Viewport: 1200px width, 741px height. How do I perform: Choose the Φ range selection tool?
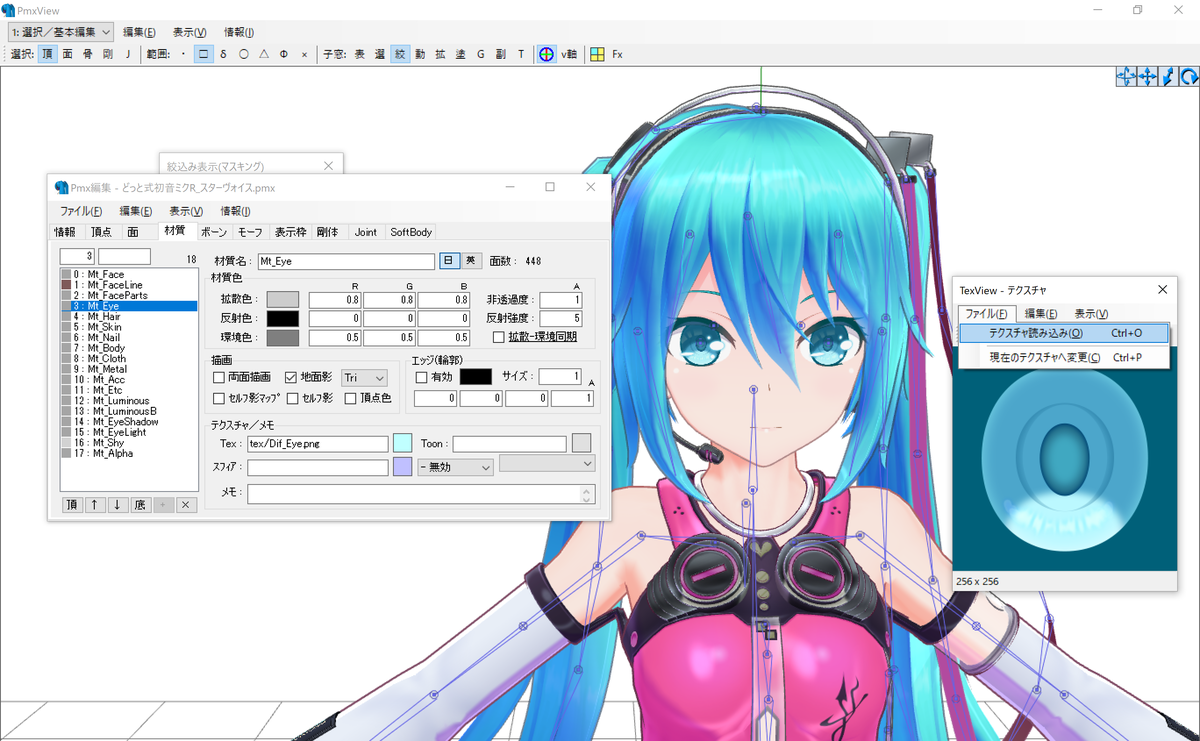pyautogui.click(x=284, y=54)
